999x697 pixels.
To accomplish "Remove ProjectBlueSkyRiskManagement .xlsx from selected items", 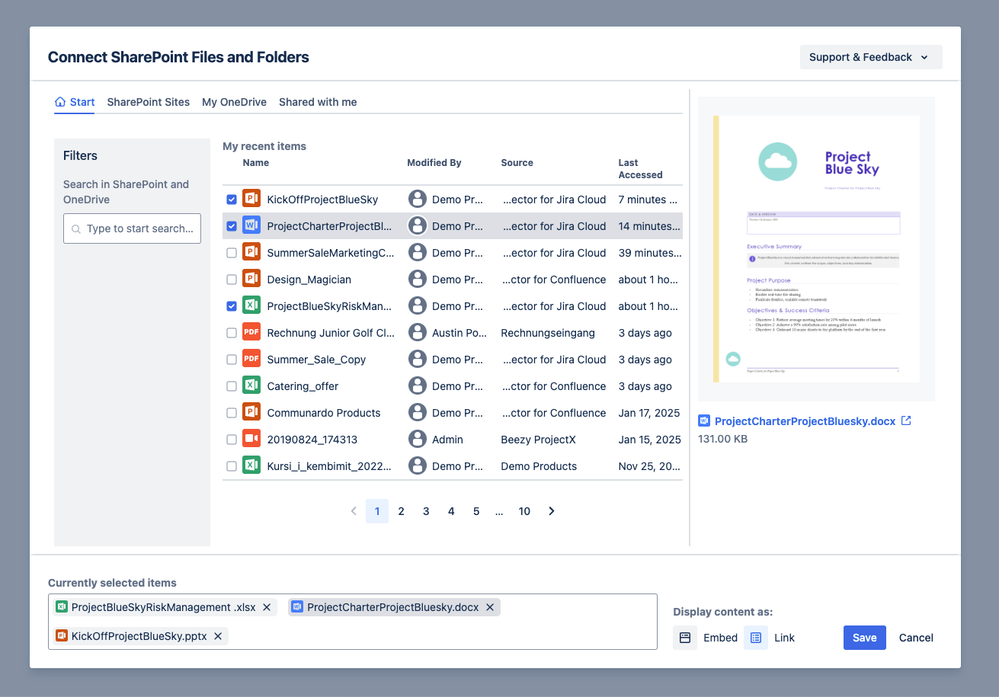I will [x=267, y=607].
